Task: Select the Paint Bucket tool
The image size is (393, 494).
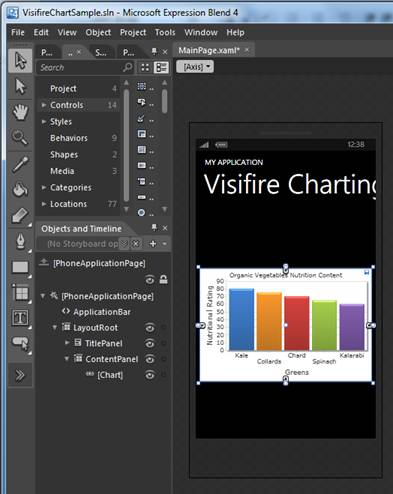Action: point(20,189)
